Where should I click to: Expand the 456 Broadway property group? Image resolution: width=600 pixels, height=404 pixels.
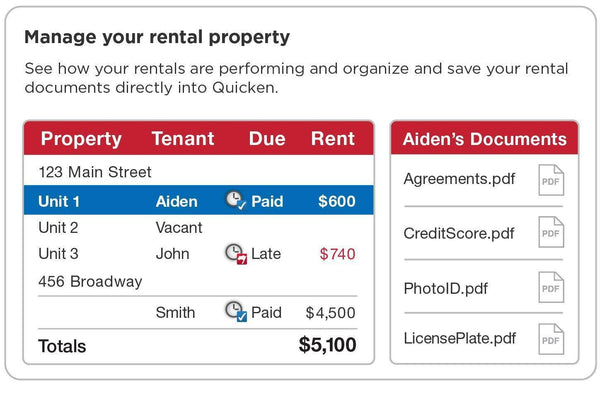pos(90,281)
